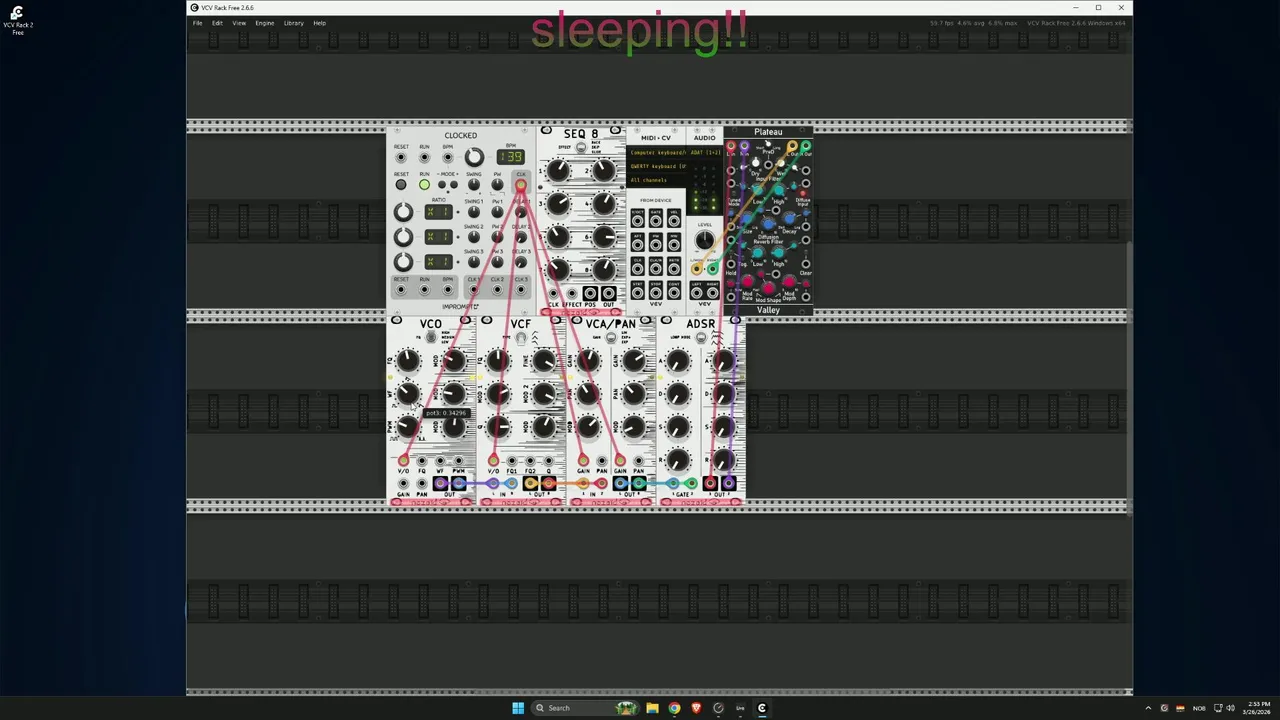Viewport: 1280px width, 720px height.
Task: Click Plateau L Out jack
Action: tap(793, 145)
